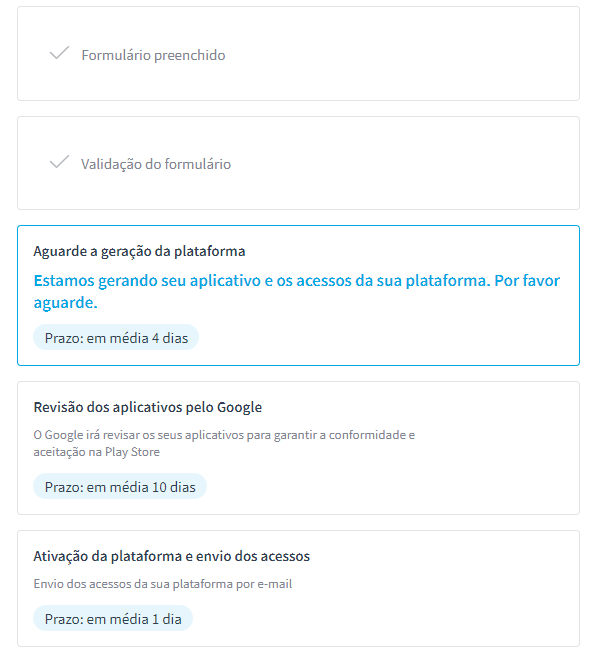Select the Validação do formulário step label
Screen dimensions: 589x660
coord(156,164)
